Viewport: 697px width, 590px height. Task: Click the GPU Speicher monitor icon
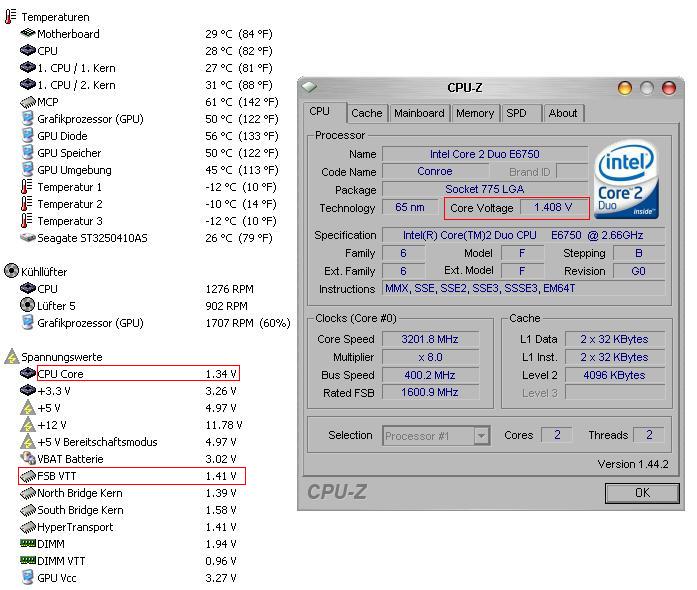[28, 152]
